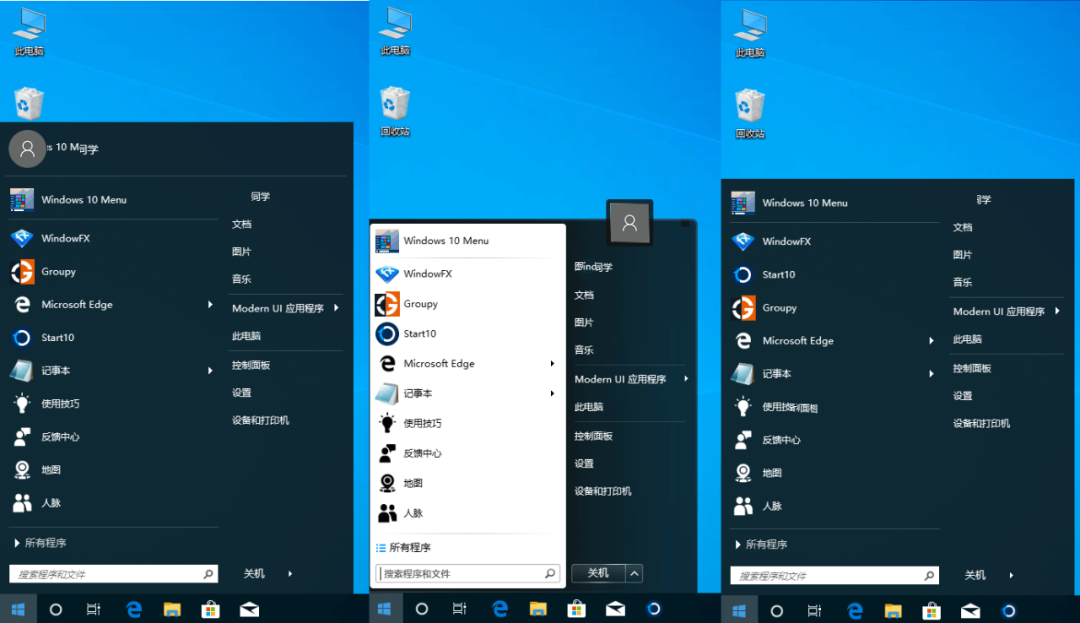Click the user picture tile in the middle start menu
This screenshot has height=623, width=1080.
[x=630, y=222]
